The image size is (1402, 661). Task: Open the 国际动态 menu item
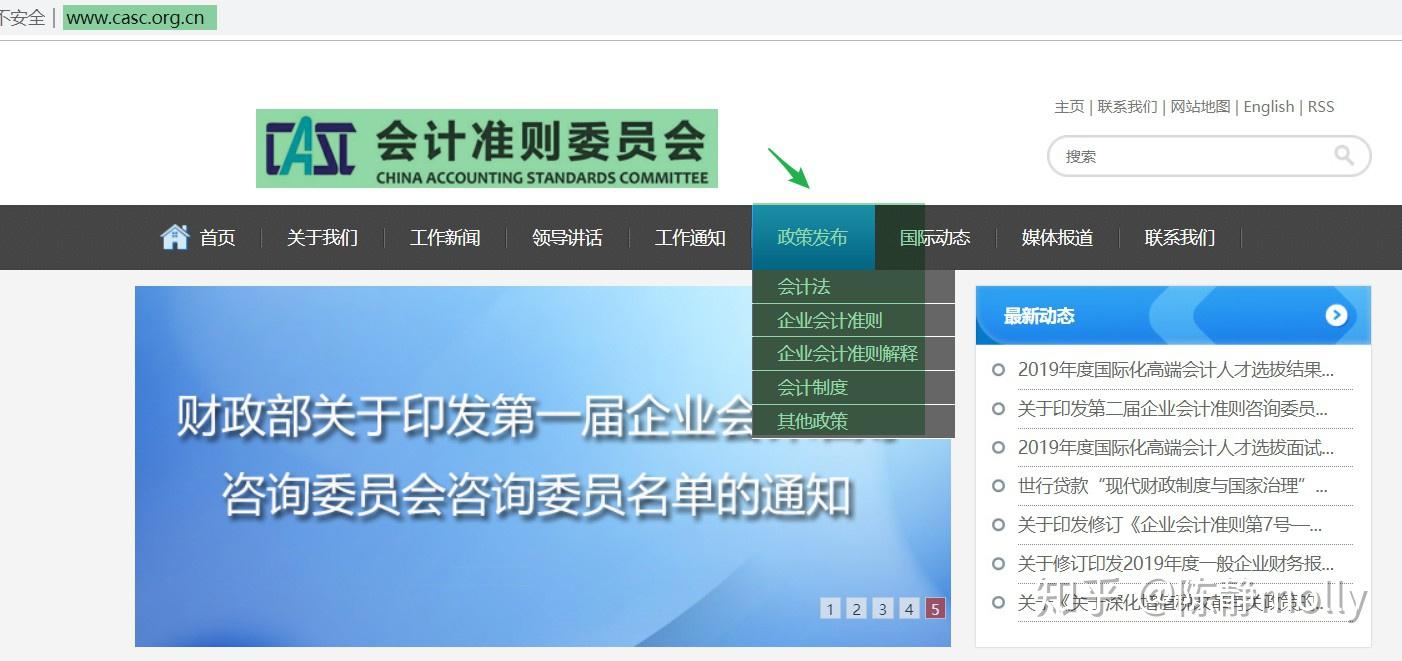(x=934, y=237)
